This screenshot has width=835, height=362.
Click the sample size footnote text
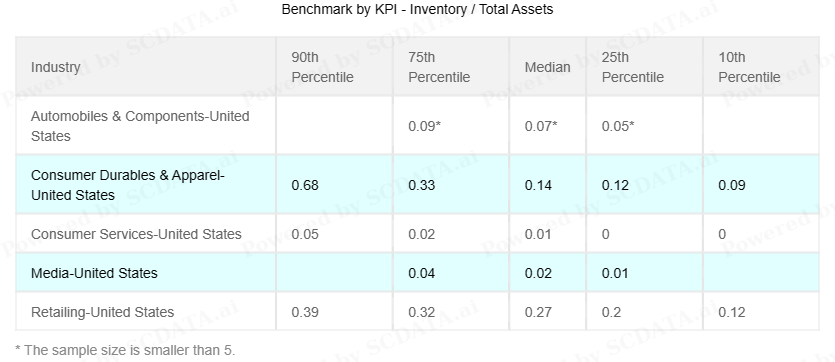125,350
